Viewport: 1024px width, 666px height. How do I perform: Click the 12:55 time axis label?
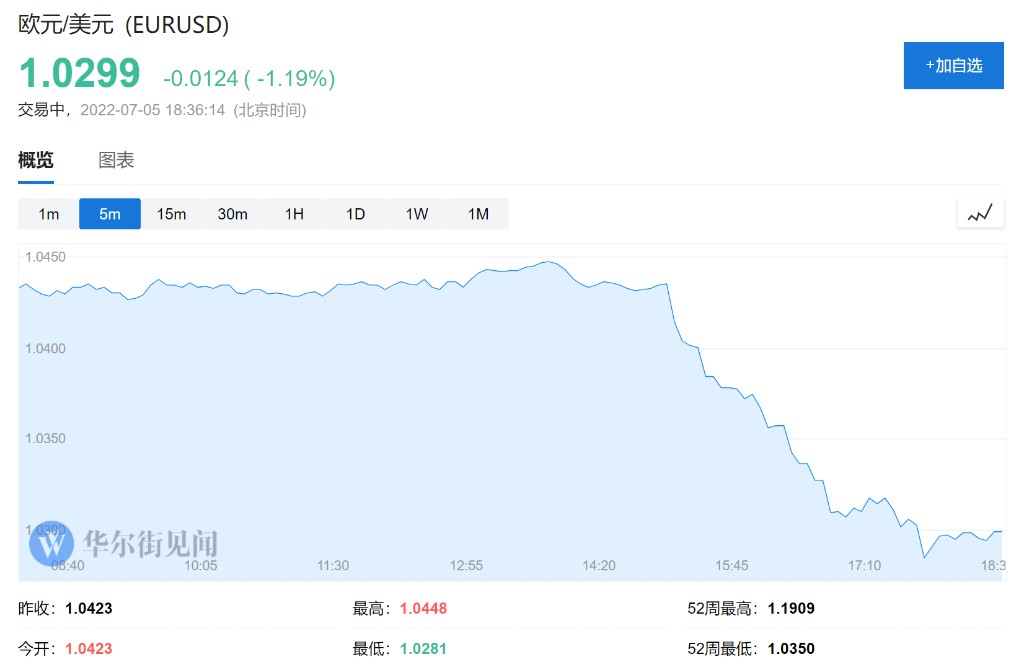click(466, 566)
